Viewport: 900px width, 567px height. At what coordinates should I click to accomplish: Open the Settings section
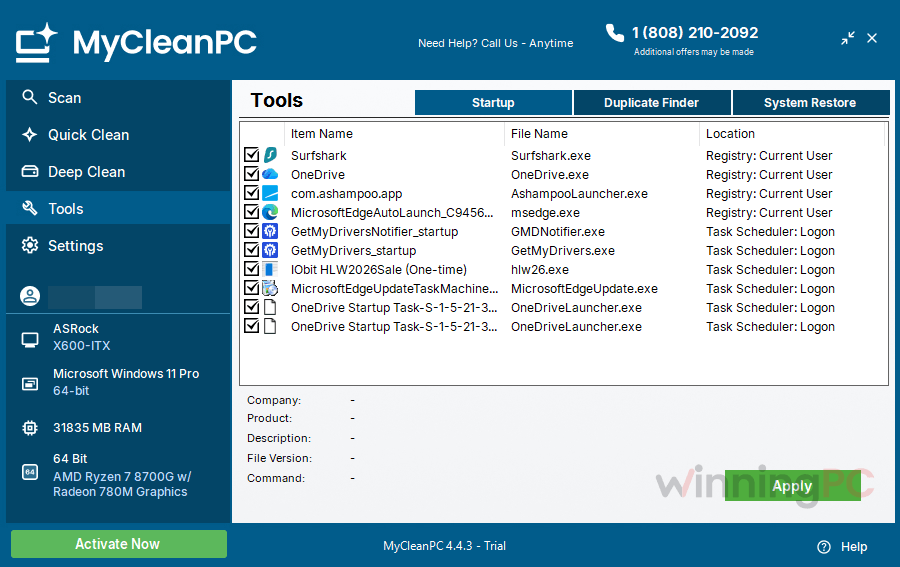point(118,246)
